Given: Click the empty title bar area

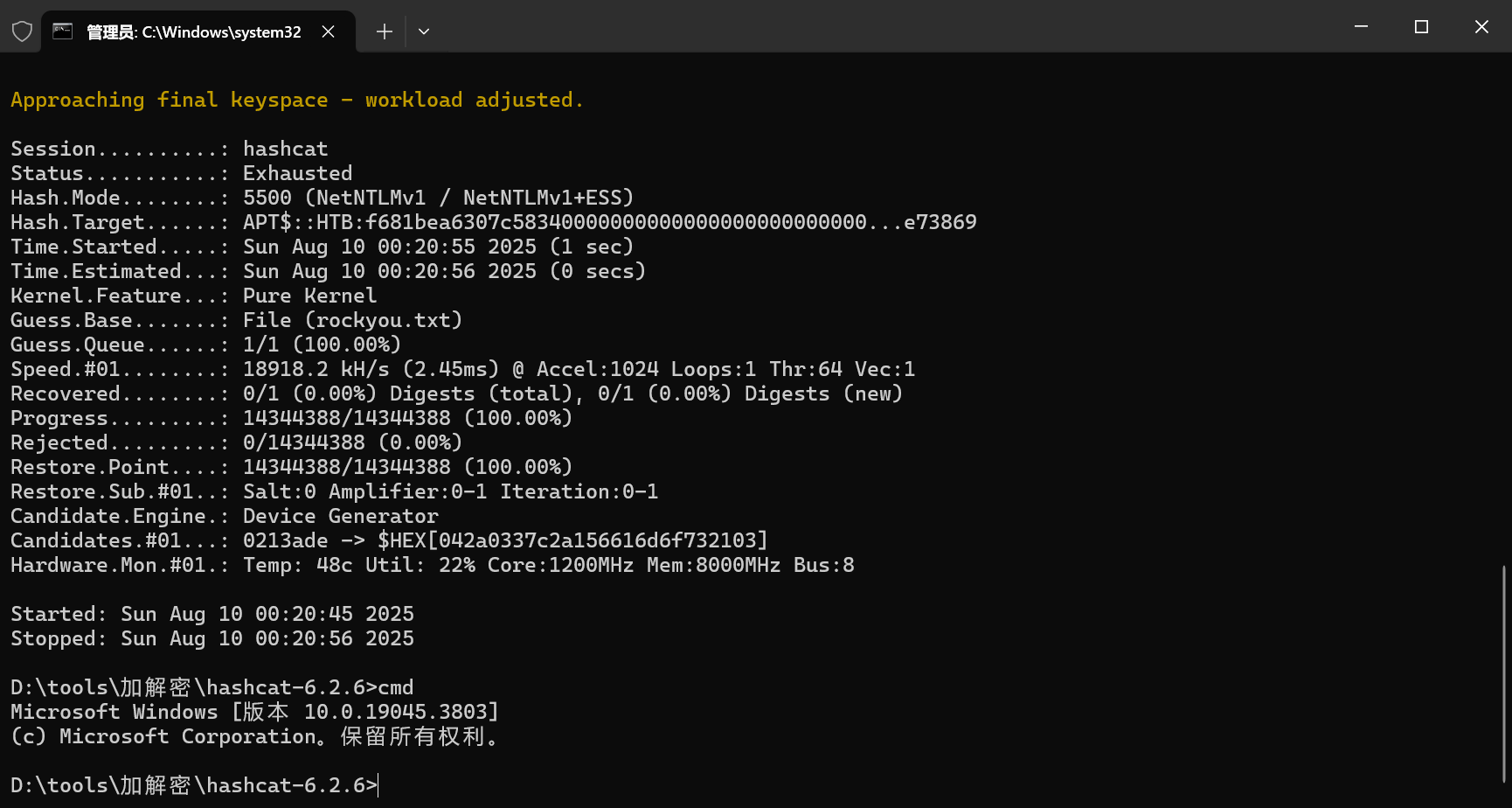Looking at the screenshot, I should [x=874, y=27].
